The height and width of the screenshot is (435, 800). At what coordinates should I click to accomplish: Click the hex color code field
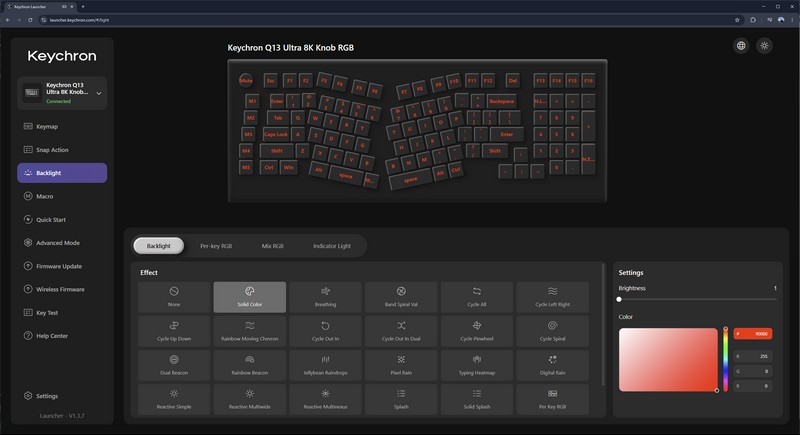pos(753,334)
